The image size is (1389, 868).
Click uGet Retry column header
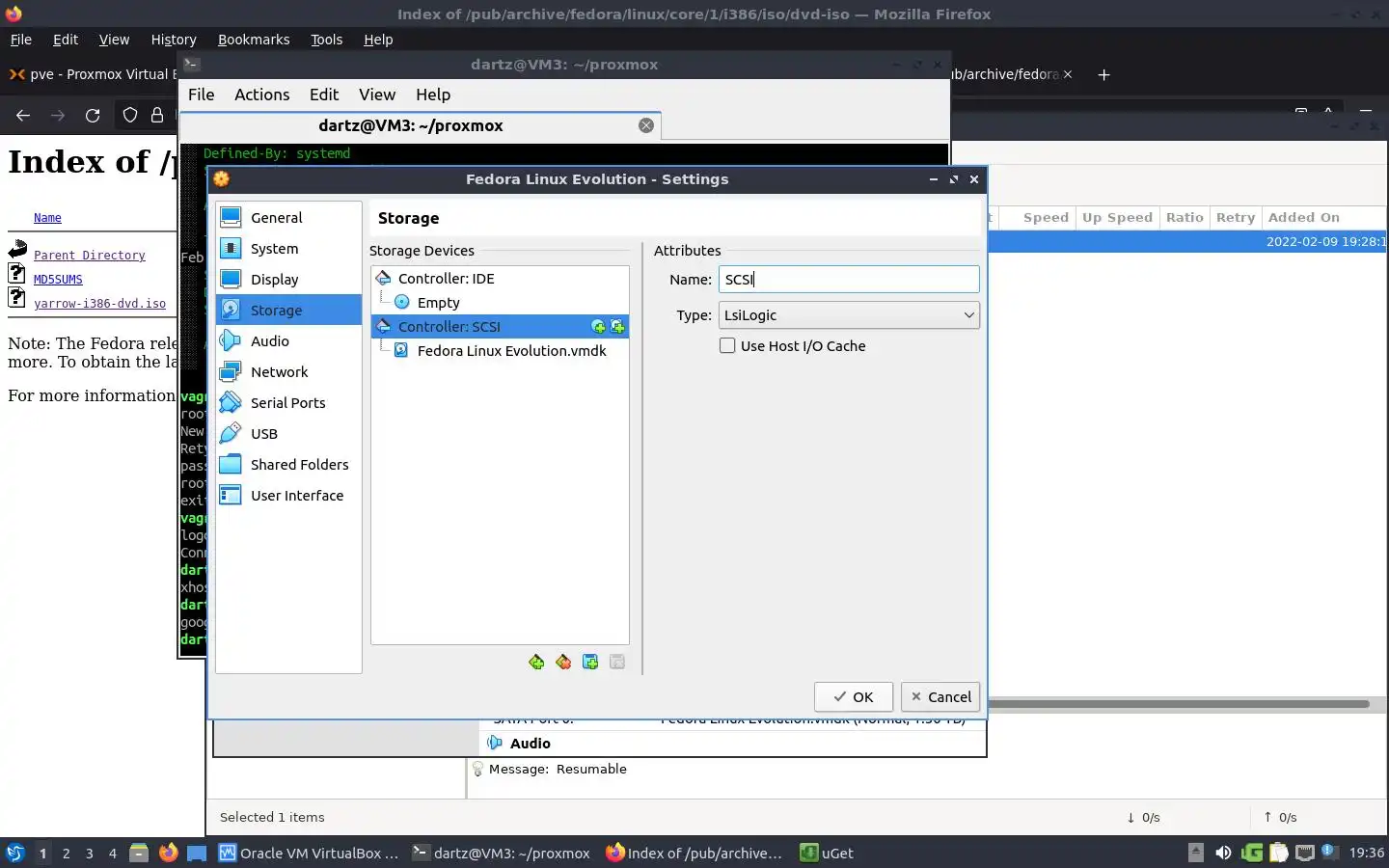pyautogui.click(x=1236, y=218)
